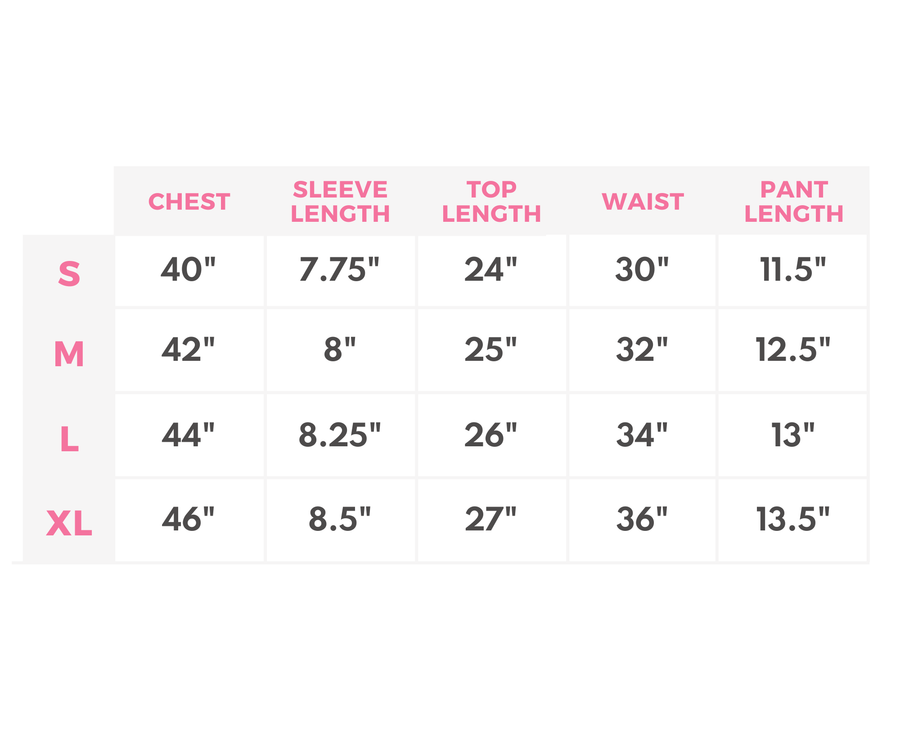Viewport: 900px width, 750px height.
Task: Select the PANT LENGTH column header
Action: [794, 201]
